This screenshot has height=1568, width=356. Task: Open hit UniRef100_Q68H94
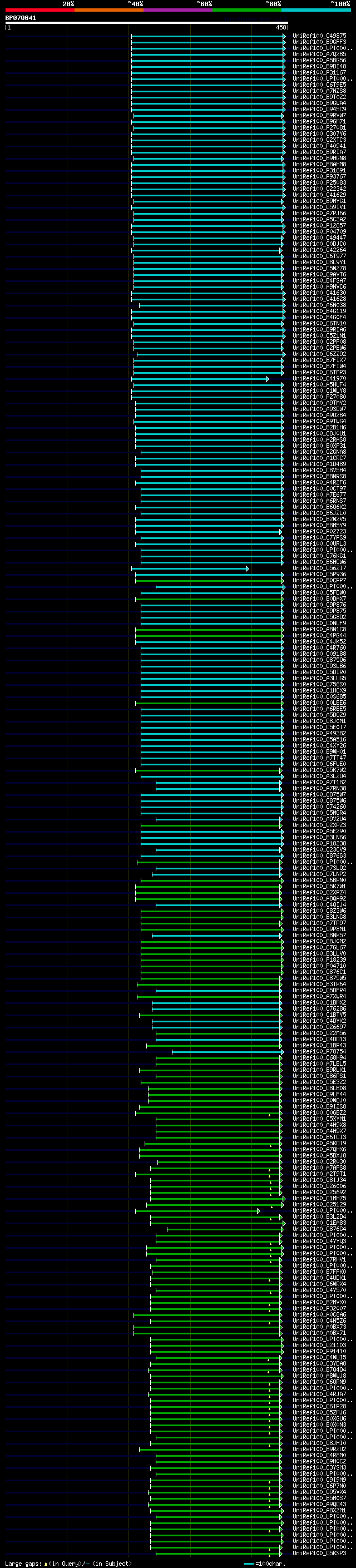(319, 1058)
